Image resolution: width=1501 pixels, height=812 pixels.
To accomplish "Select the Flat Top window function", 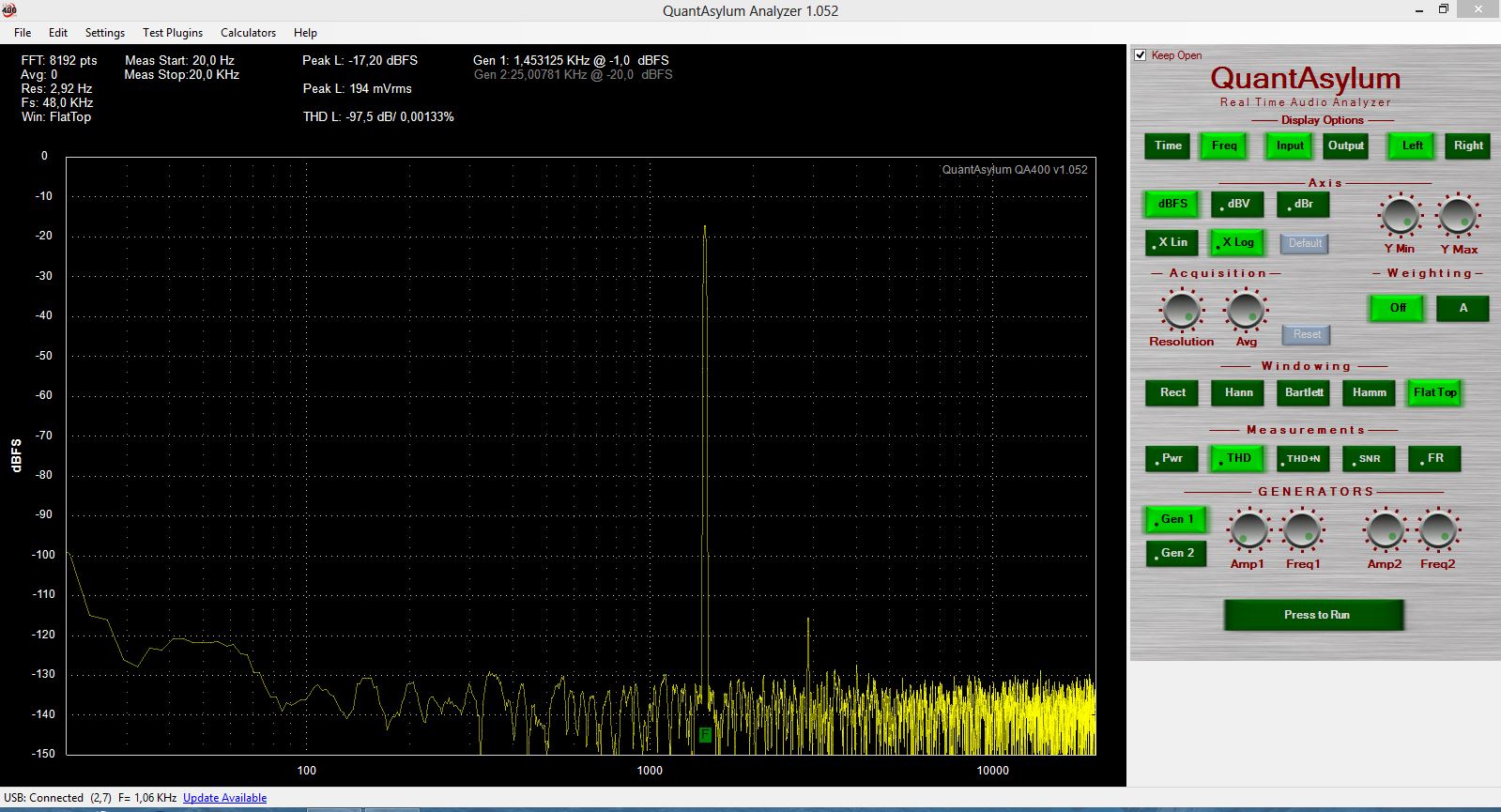I will pos(1434,392).
